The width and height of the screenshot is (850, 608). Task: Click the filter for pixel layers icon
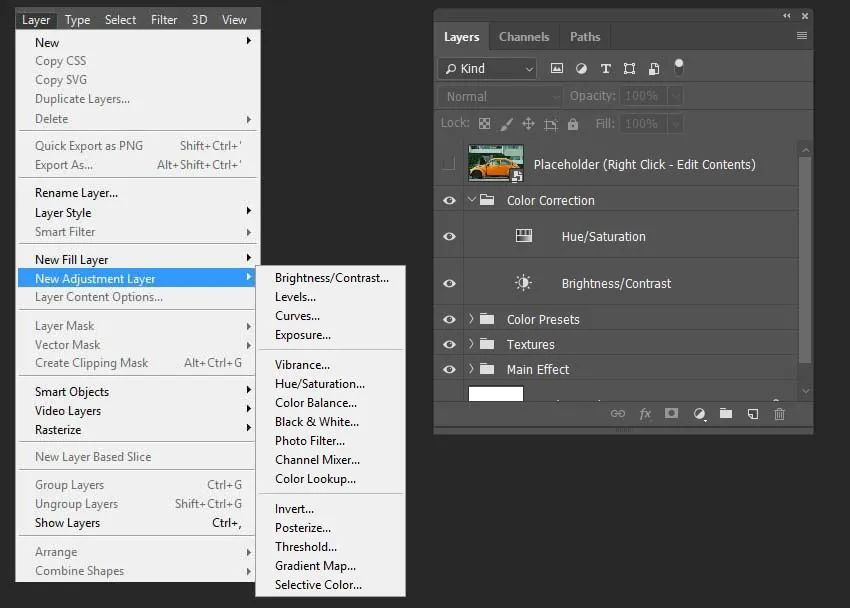(x=557, y=69)
